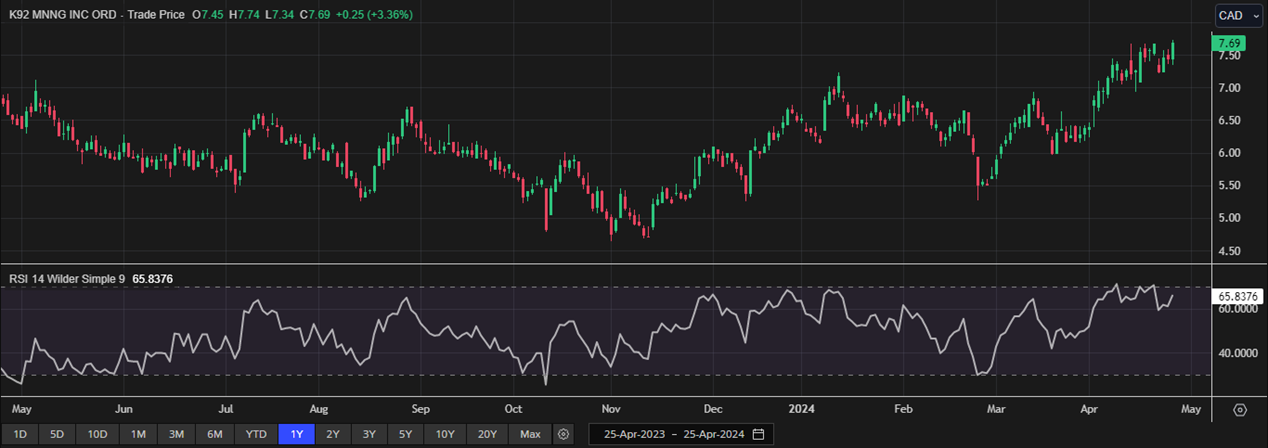1268x448 pixels.
Task: Set chart range to 2Y
Action: [333, 434]
